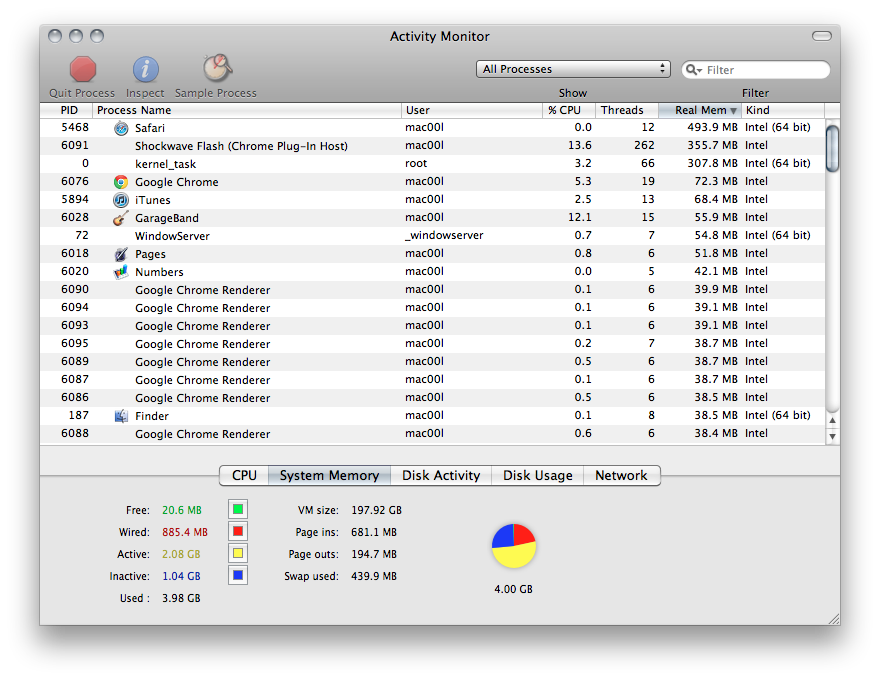880x680 pixels.
Task: Click the Used 3.98 GB value
Action: point(181,598)
